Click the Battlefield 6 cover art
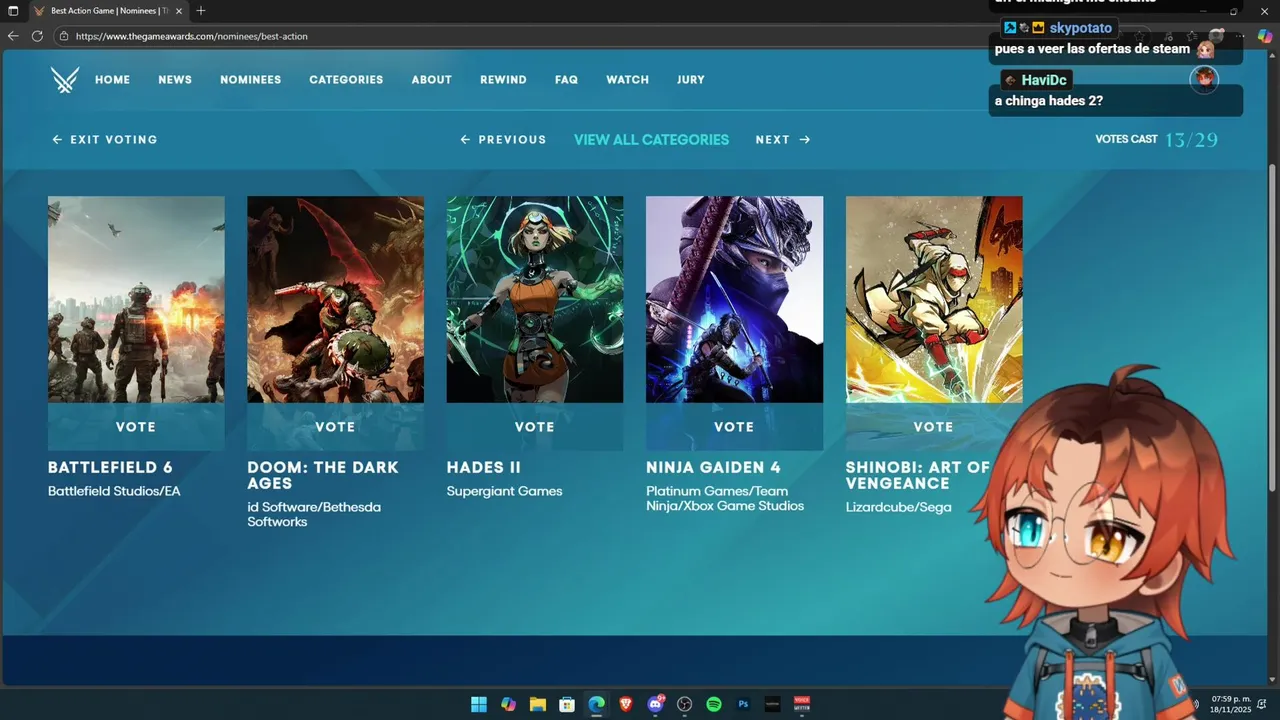 pyautogui.click(x=136, y=299)
